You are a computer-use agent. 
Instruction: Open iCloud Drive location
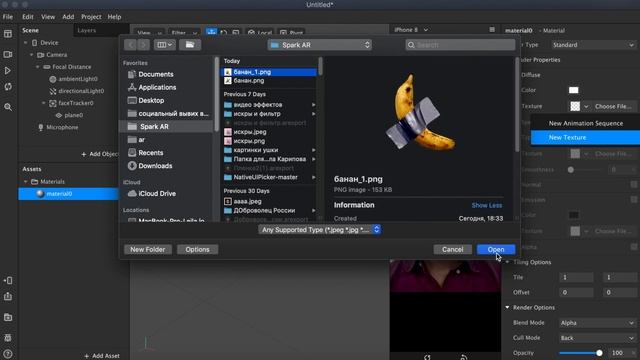click(157, 193)
